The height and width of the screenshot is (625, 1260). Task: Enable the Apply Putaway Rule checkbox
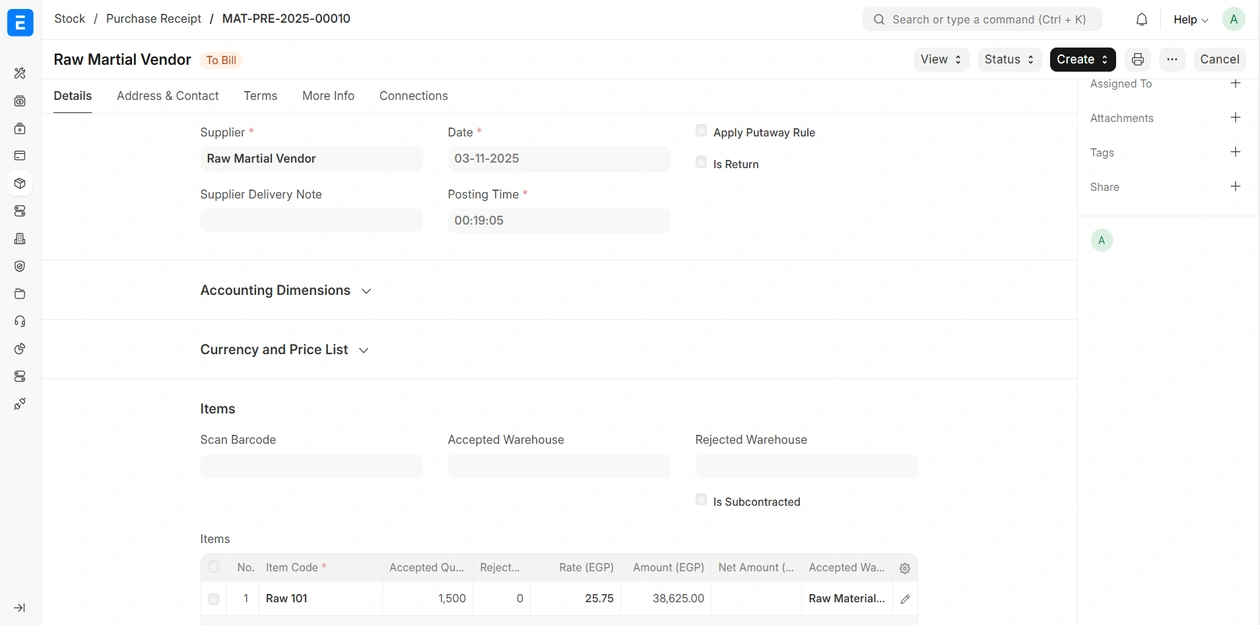[x=701, y=131]
